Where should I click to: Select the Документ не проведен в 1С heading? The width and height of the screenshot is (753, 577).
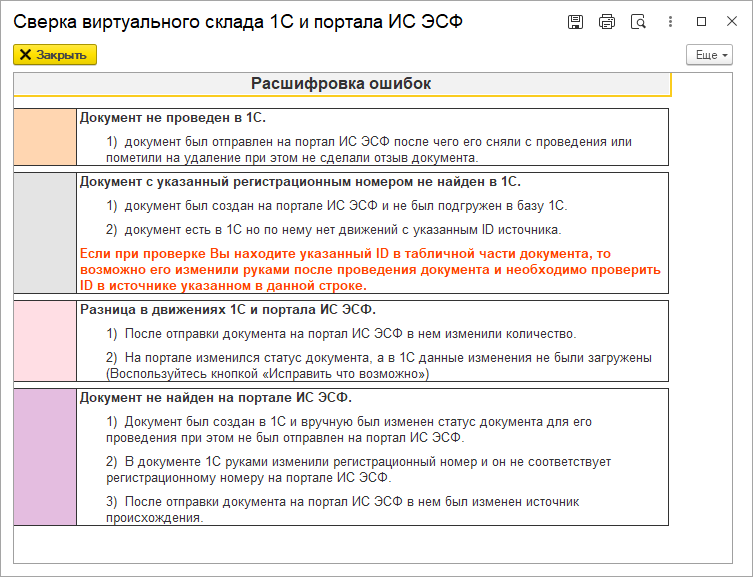point(173,118)
